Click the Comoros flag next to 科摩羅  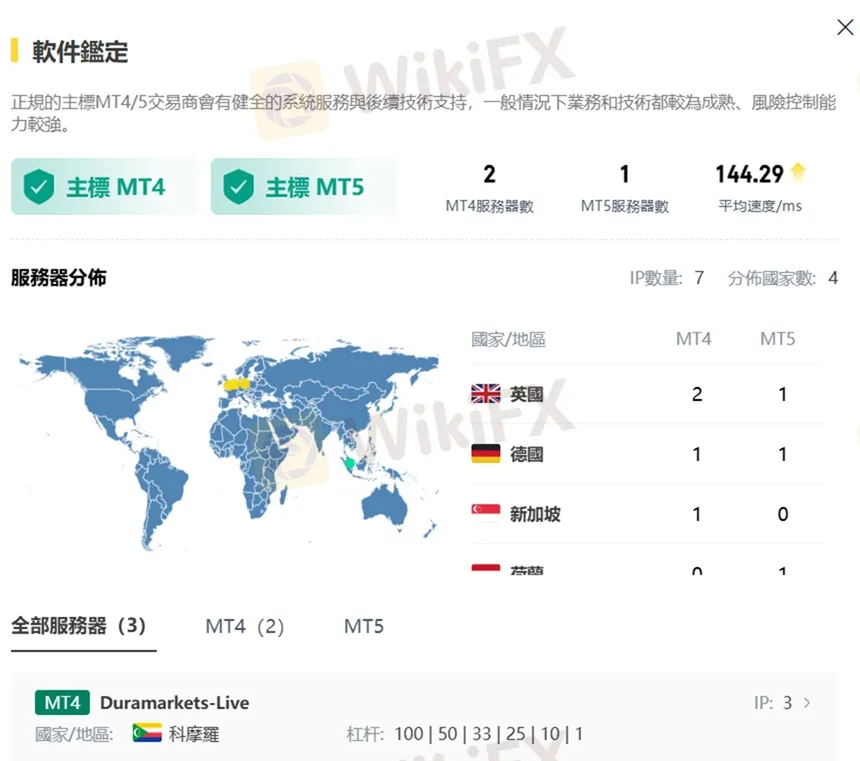click(x=146, y=733)
